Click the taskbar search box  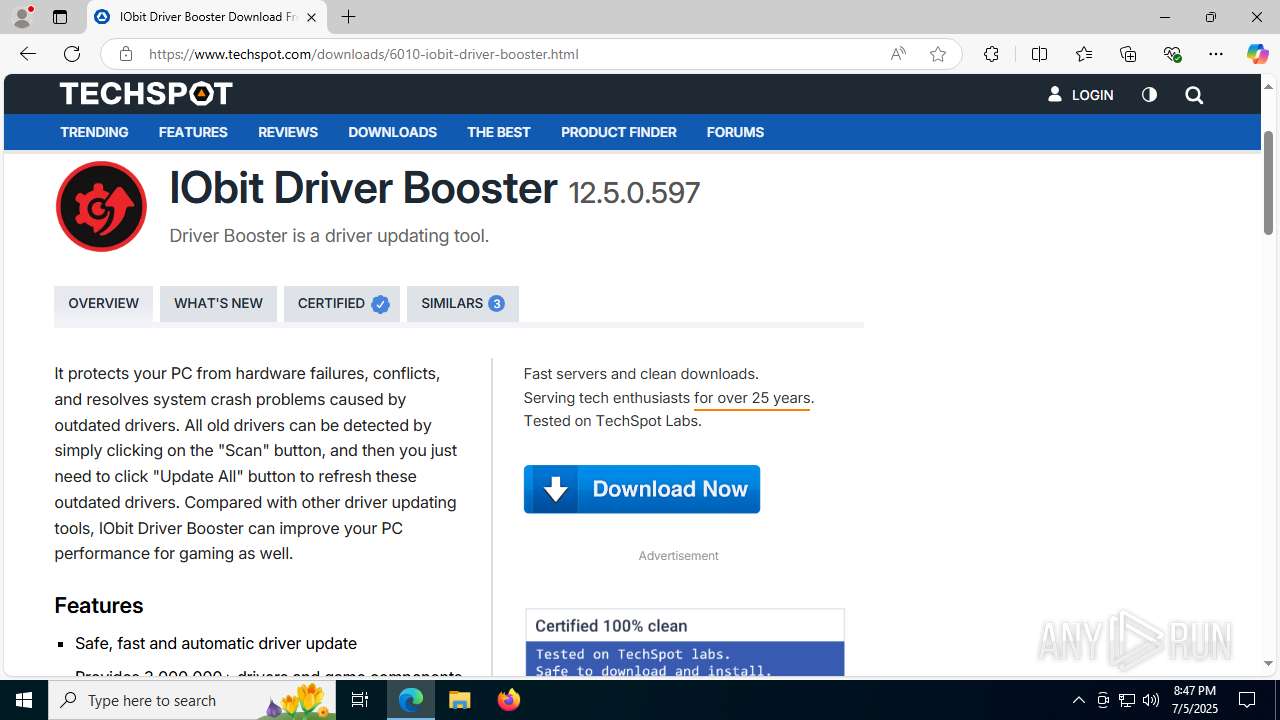pyautogui.click(x=194, y=700)
